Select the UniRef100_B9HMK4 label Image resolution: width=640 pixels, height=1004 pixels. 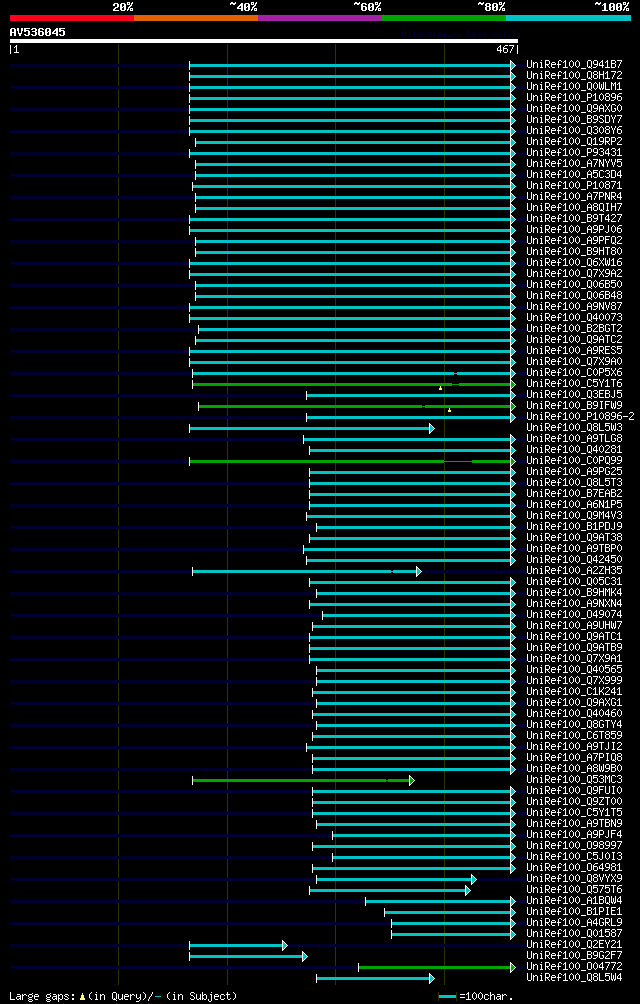[574, 592]
